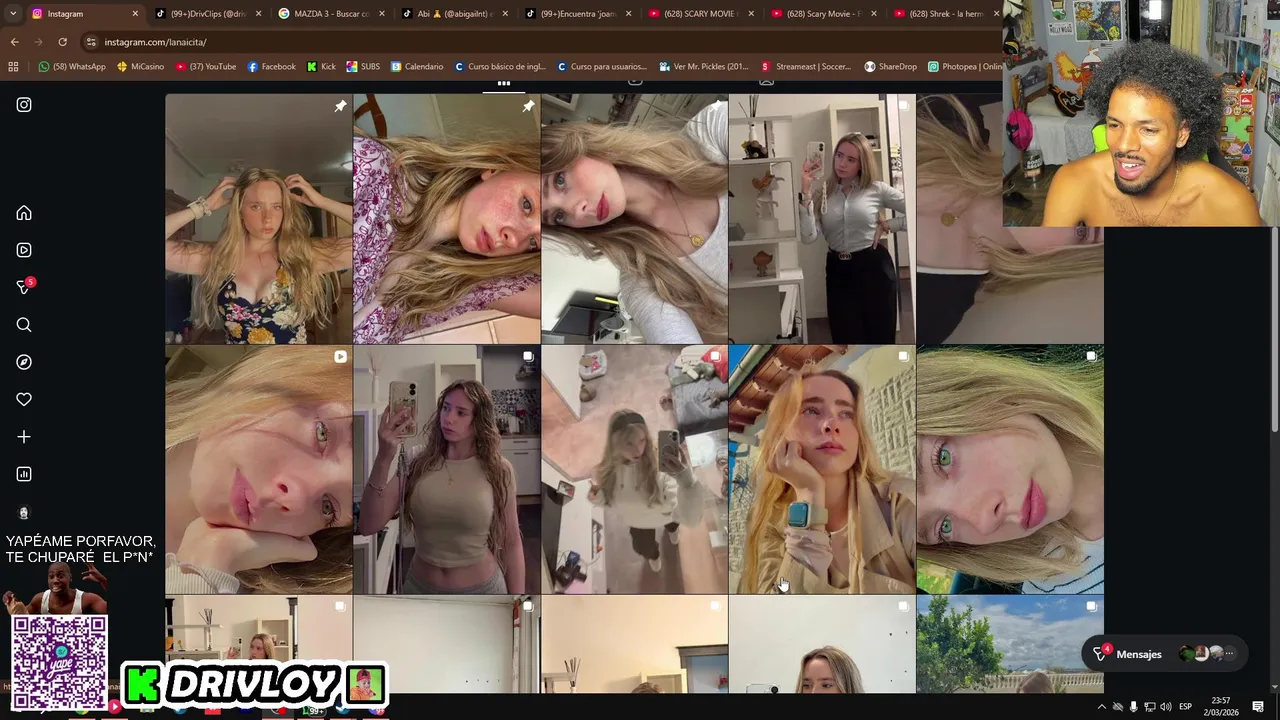Open the Curso básico de inglés bookmark
Image resolution: width=1280 pixels, height=720 pixels.
[x=500, y=67]
